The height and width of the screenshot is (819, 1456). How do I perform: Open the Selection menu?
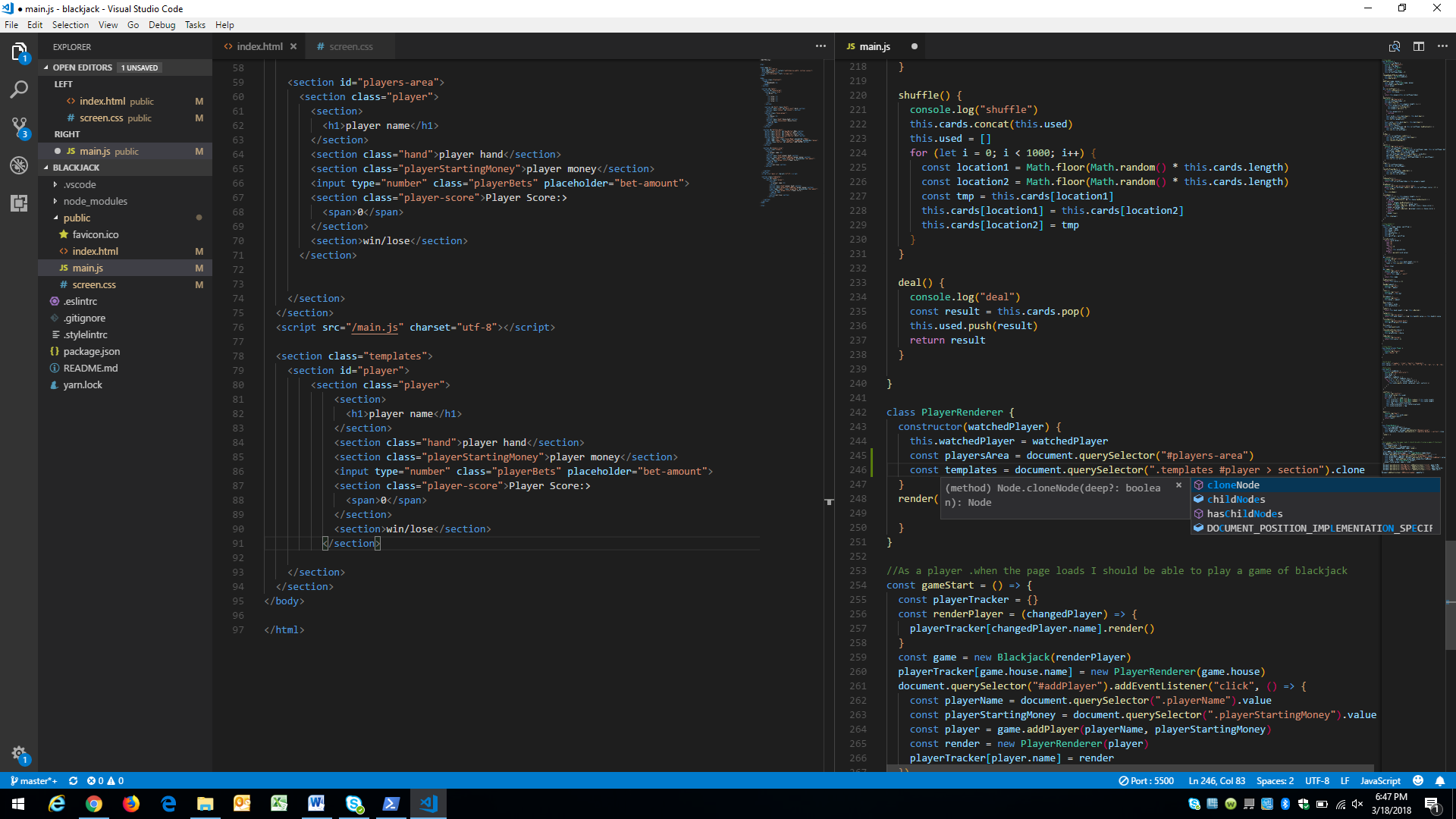(71, 24)
